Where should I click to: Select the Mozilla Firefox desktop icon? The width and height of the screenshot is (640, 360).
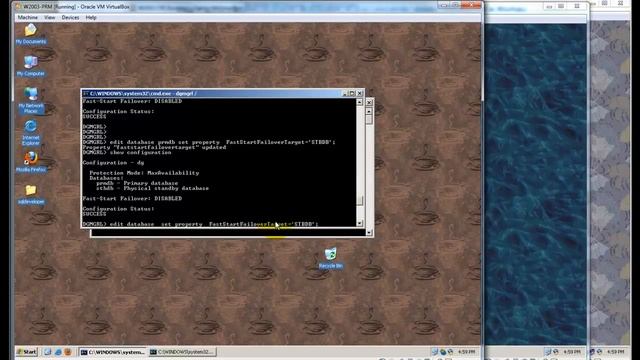point(31,162)
